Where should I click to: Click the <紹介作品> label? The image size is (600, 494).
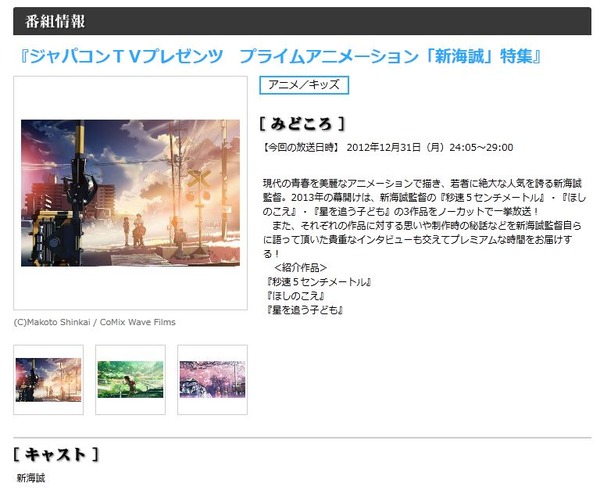pyautogui.click(x=301, y=267)
